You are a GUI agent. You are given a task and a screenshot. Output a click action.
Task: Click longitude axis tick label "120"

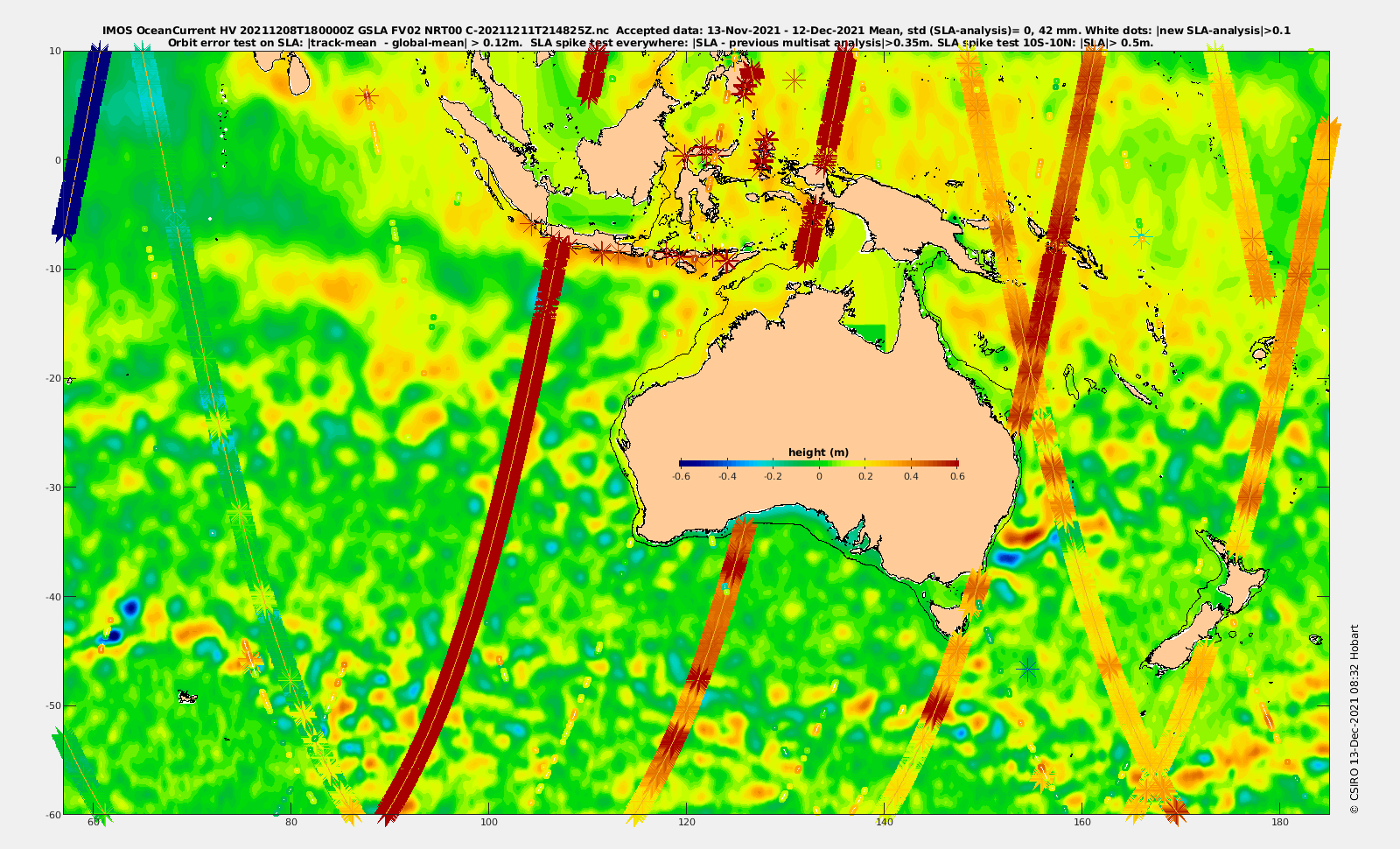(687, 823)
